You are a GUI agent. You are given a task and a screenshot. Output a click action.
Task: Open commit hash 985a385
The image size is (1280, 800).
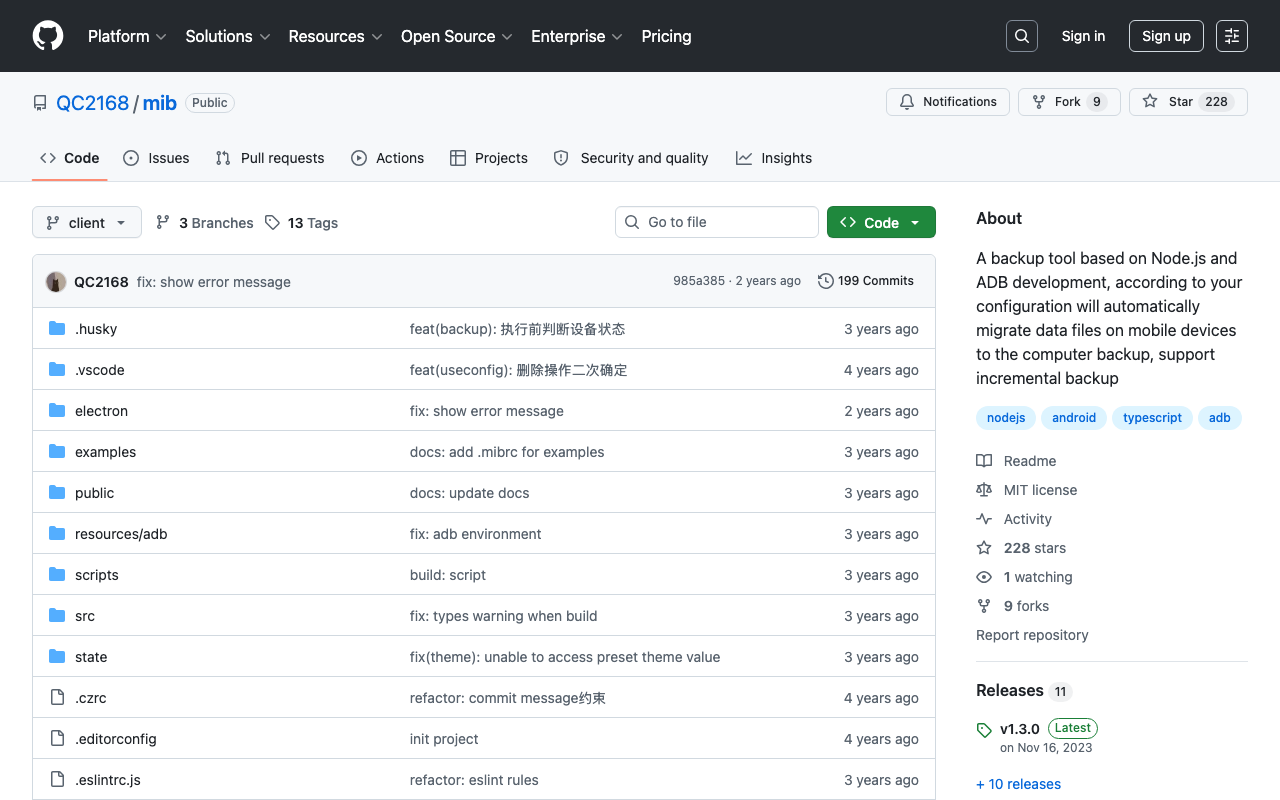pyautogui.click(x=699, y=281)
